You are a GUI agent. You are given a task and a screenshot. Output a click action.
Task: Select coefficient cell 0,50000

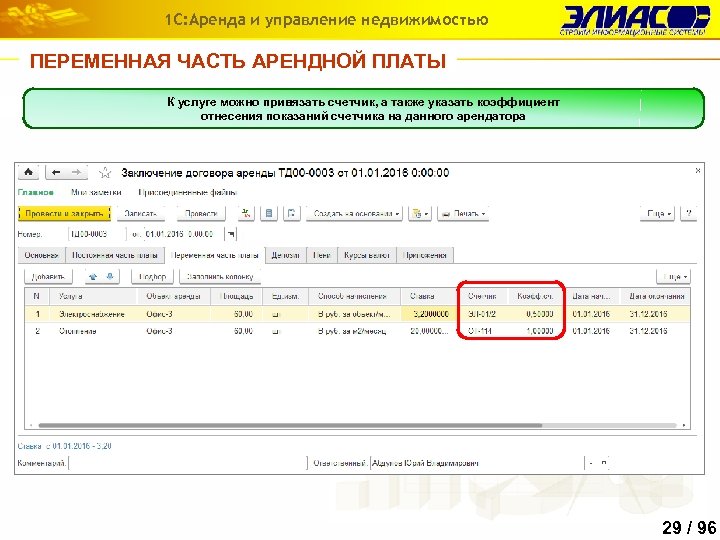(x=535, y=314)
